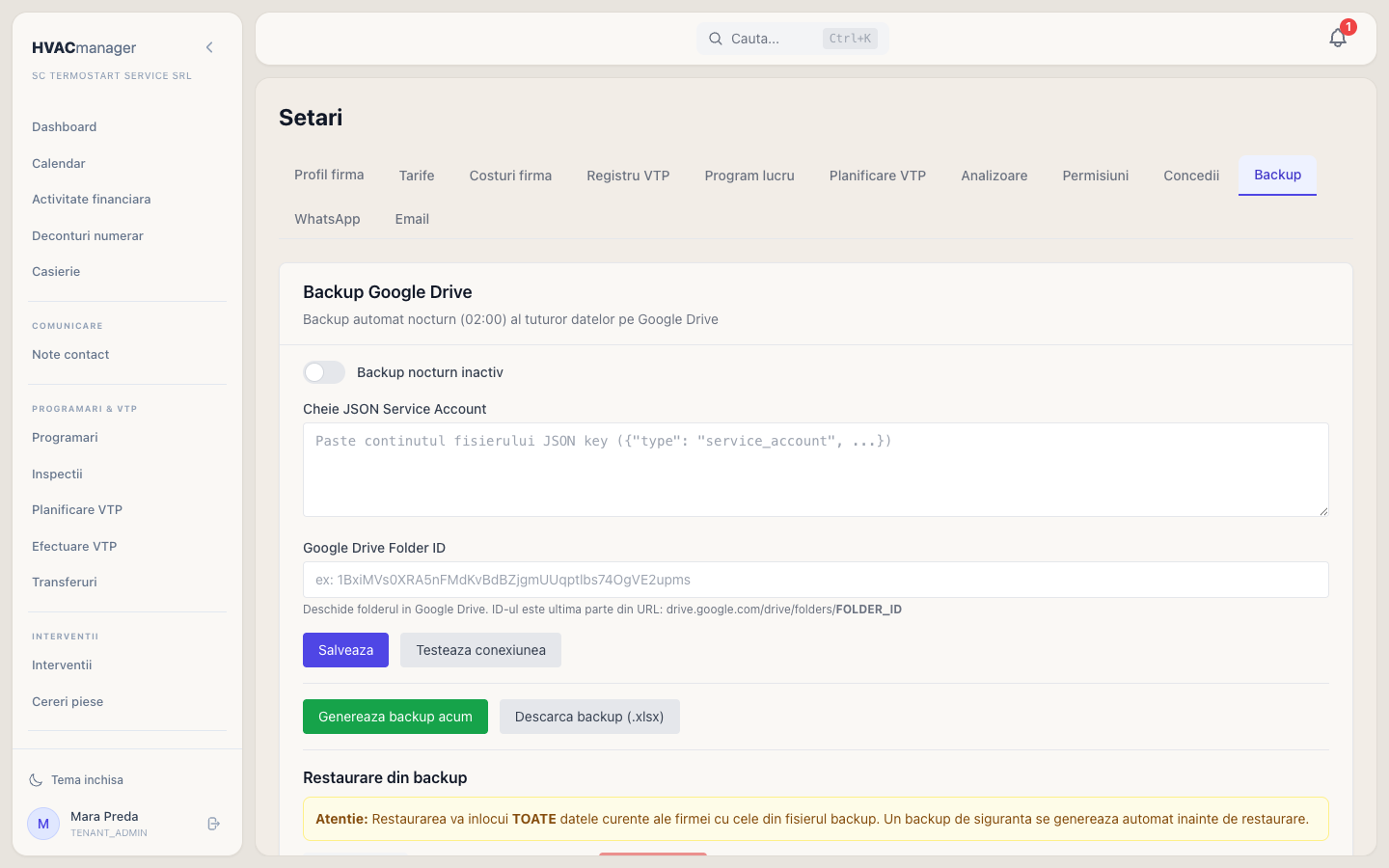Click the Restaurare din backup heading
The image size is (1389, 868).
[x=385, y=777]
